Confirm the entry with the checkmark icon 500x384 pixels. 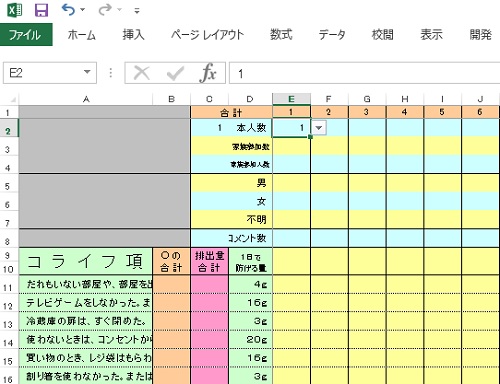point(175,73)
